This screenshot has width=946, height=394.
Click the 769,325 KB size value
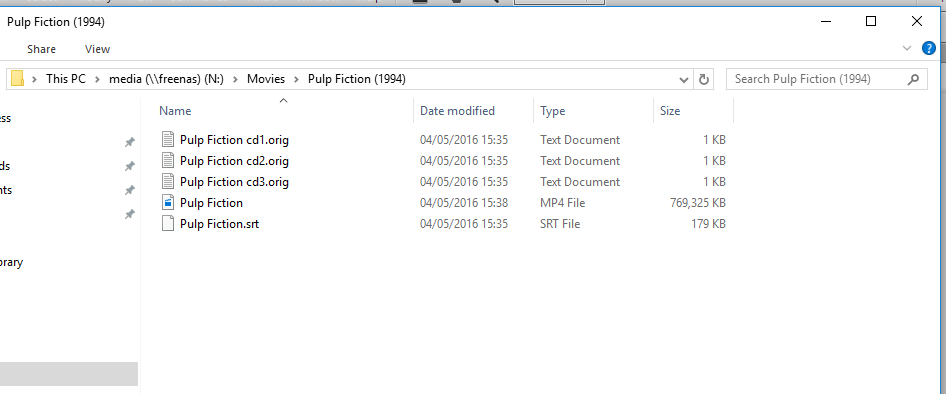coord(697,203)
